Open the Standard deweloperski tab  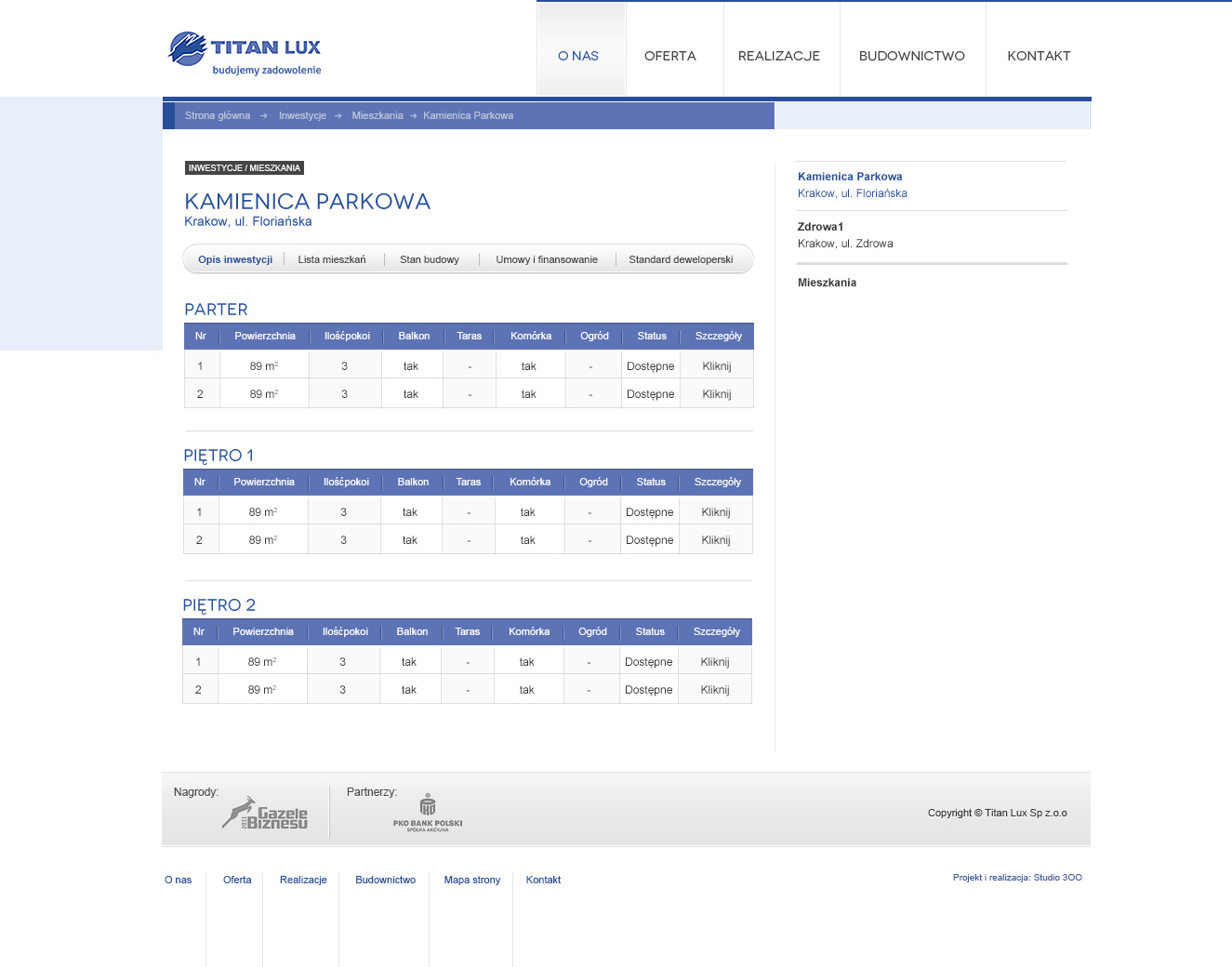click(x=683, y=259)
